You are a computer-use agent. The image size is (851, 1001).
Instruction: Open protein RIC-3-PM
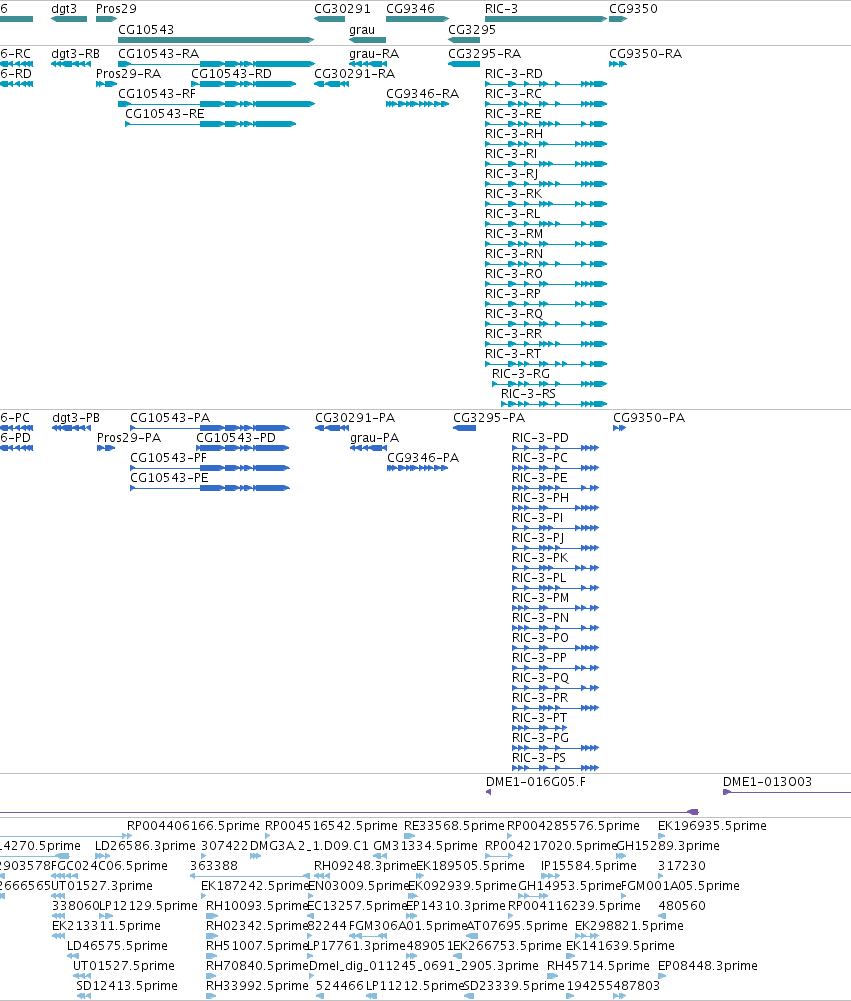(x=555, y=608)
